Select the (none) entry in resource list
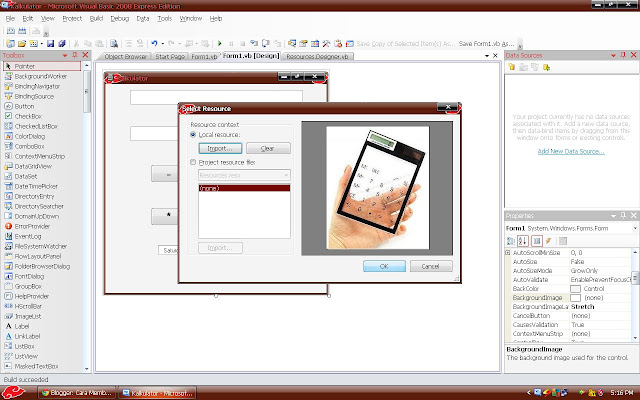This screenshot has height=400, width=640. (244, 188)
